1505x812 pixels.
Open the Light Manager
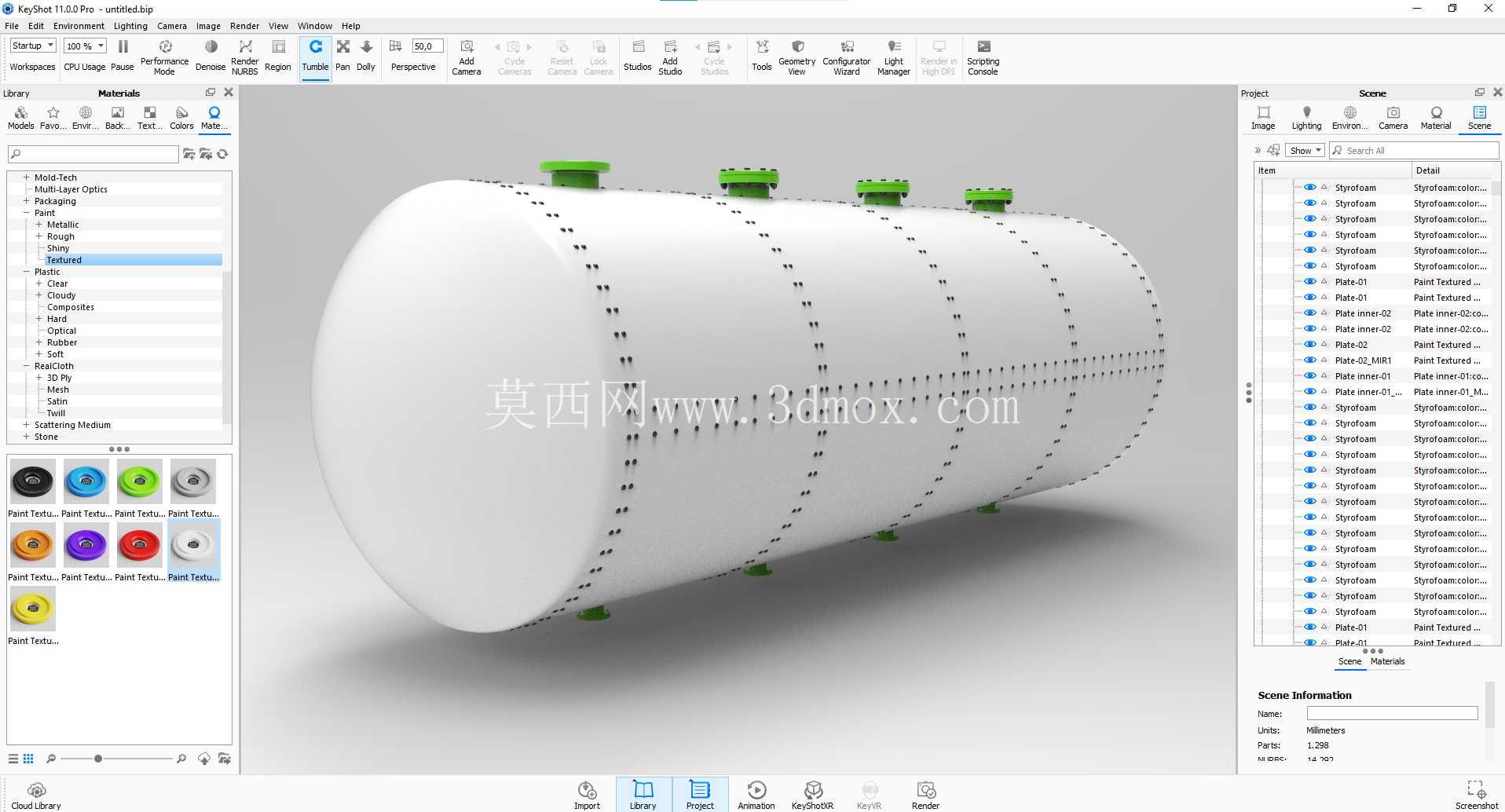(894, 57)
